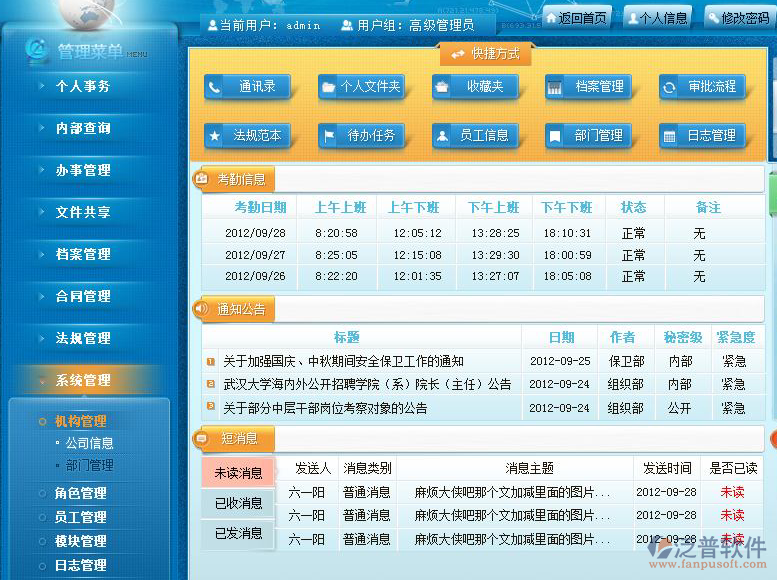Switch to the 已收消息 tab
Screen dimensions: 777x580
(x=238, y=503)
